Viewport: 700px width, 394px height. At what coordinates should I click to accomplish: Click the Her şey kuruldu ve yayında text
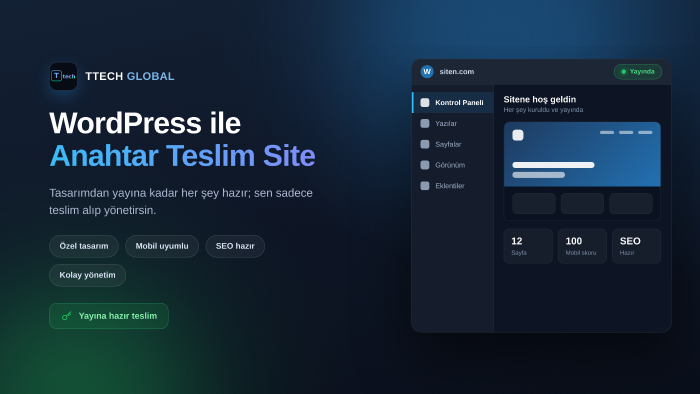point(543,110)
